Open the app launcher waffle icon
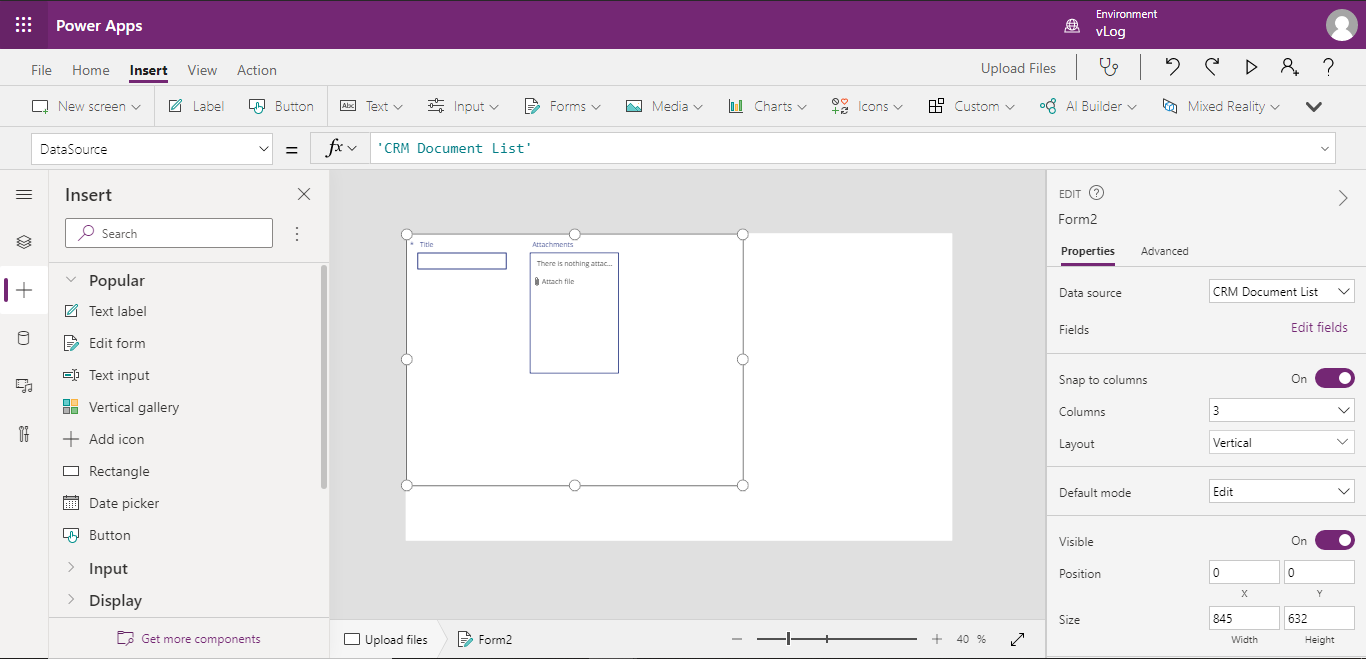Screen dimensions: 1366x659 coord(24,25)
